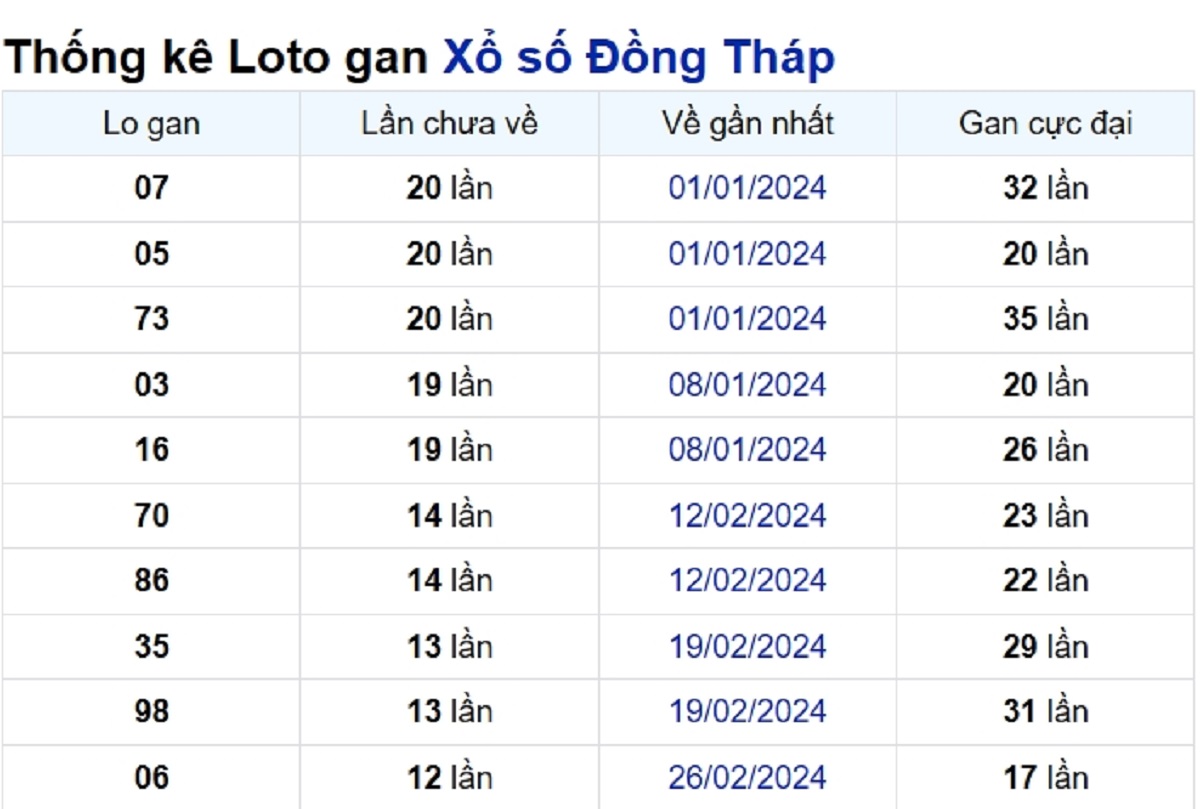Select the Về gần nhất column header
1200x809 pixels.
click(747, 124)
